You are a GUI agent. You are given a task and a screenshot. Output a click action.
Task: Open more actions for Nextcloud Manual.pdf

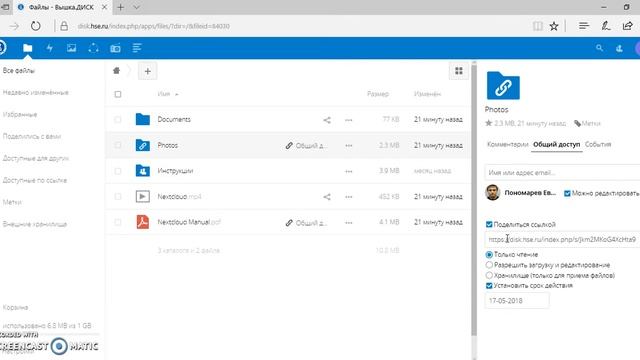click(x=349, y=223)
